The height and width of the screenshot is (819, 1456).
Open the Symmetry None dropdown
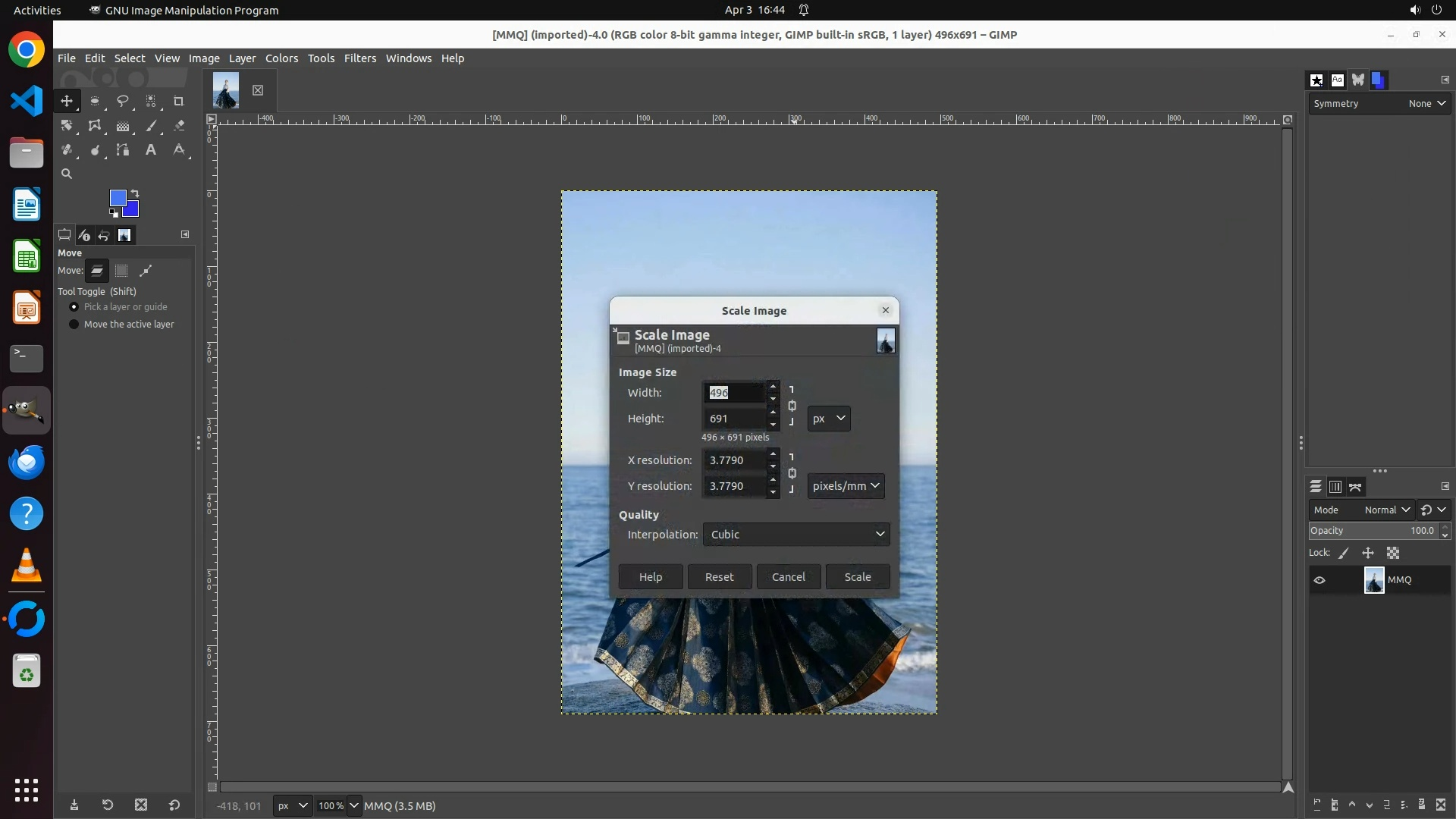point(1426,104)
